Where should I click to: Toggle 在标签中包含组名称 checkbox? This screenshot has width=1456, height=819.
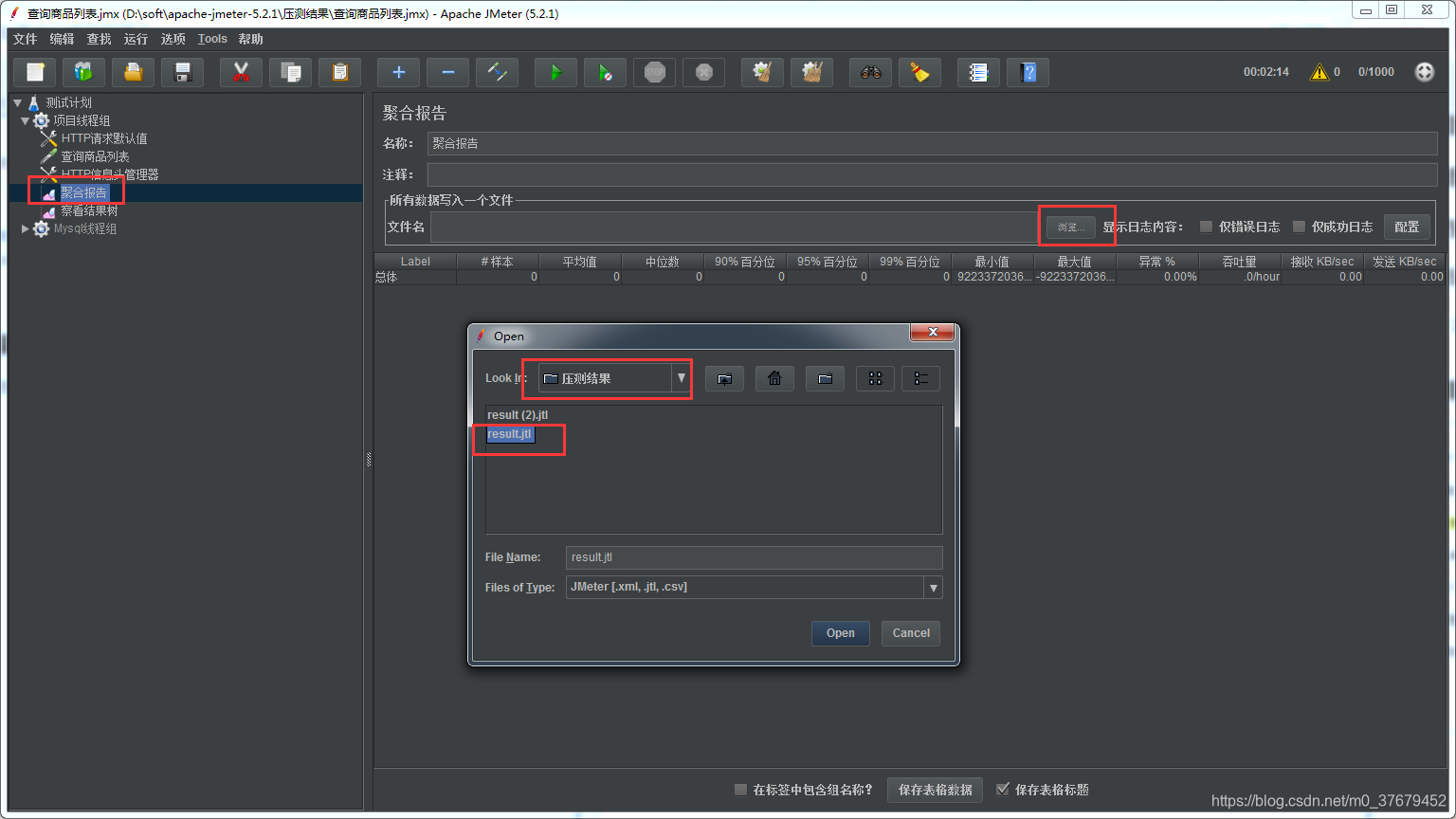(x=740, y=790)
